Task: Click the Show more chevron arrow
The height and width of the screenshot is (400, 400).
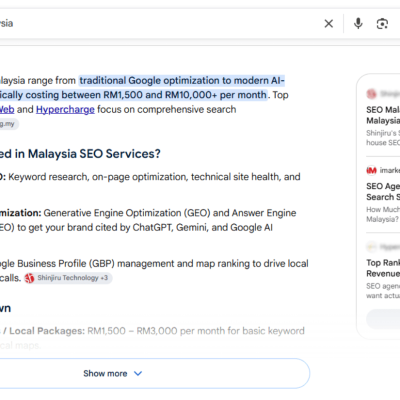Action: 138,373
